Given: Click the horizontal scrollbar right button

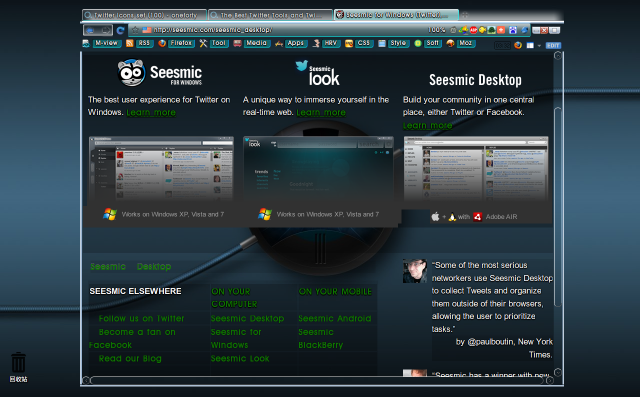Looking at the screenshot, I should click(550, 380).
